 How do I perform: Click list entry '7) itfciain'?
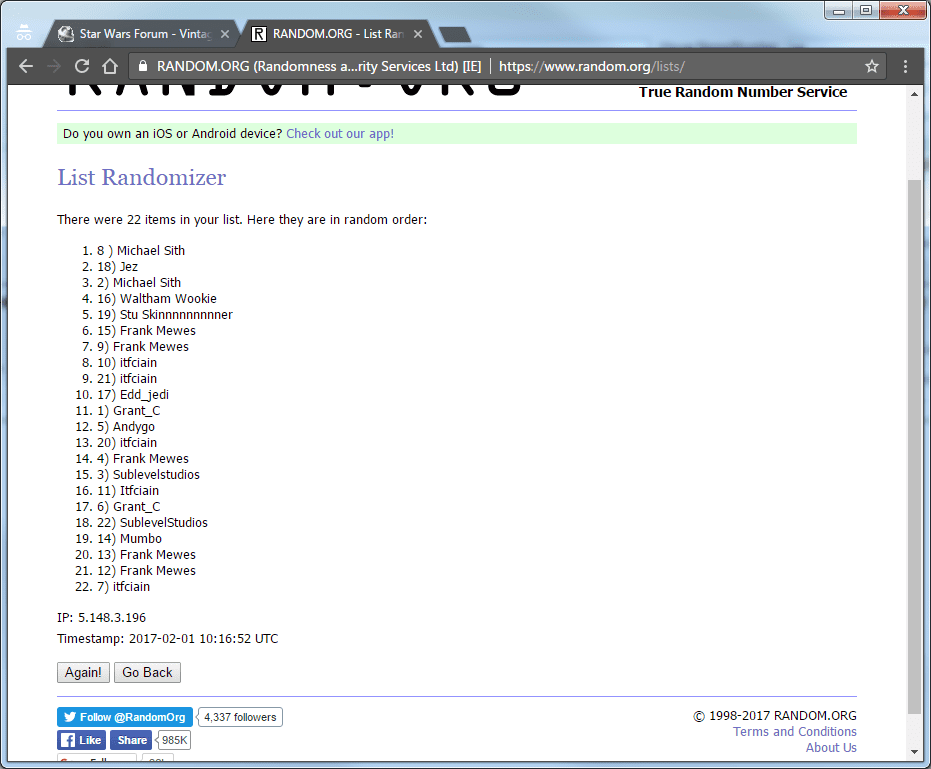pyautogui.click(x=124, y=587)
